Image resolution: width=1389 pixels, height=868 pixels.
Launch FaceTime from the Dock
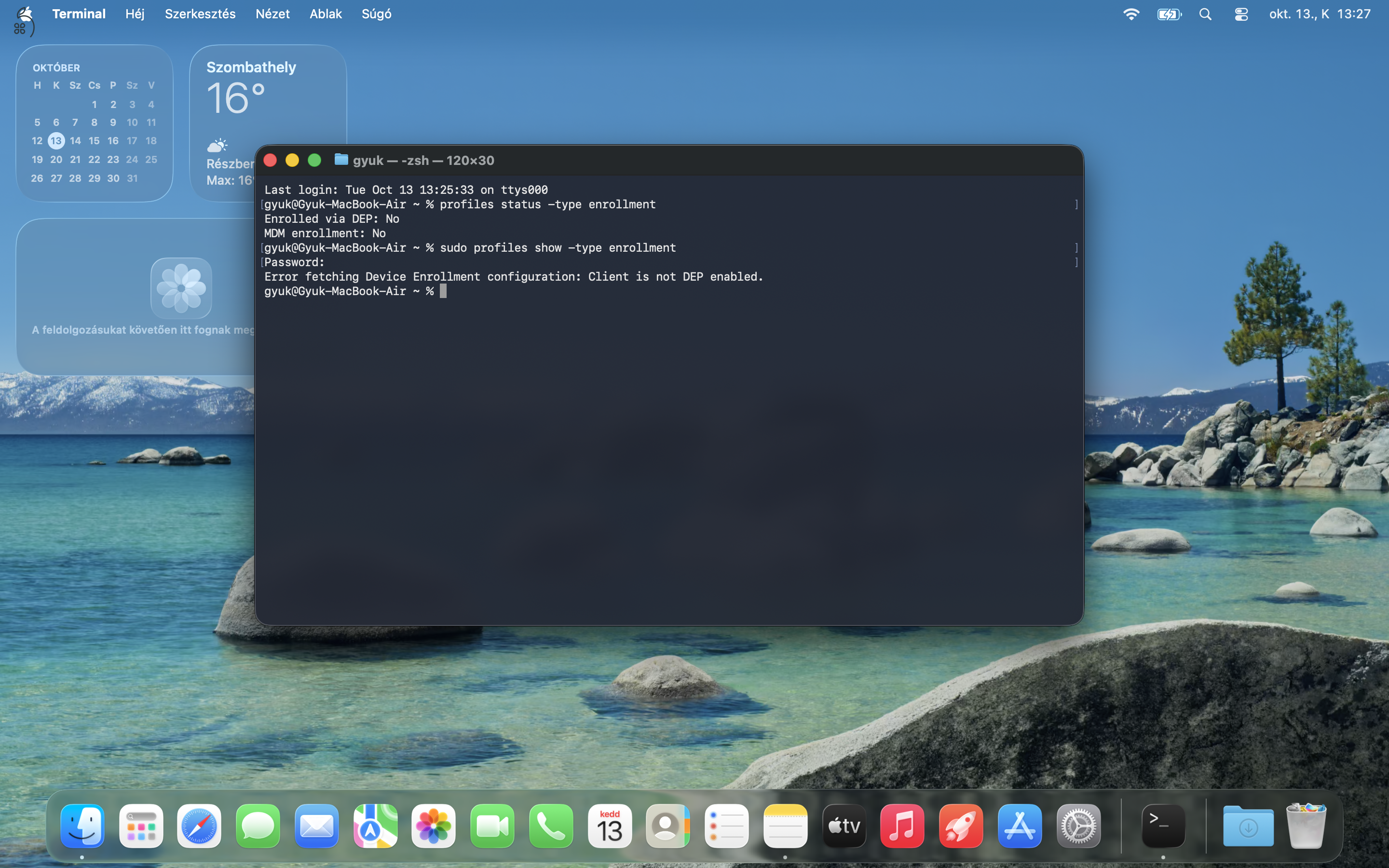coord(492,826)
